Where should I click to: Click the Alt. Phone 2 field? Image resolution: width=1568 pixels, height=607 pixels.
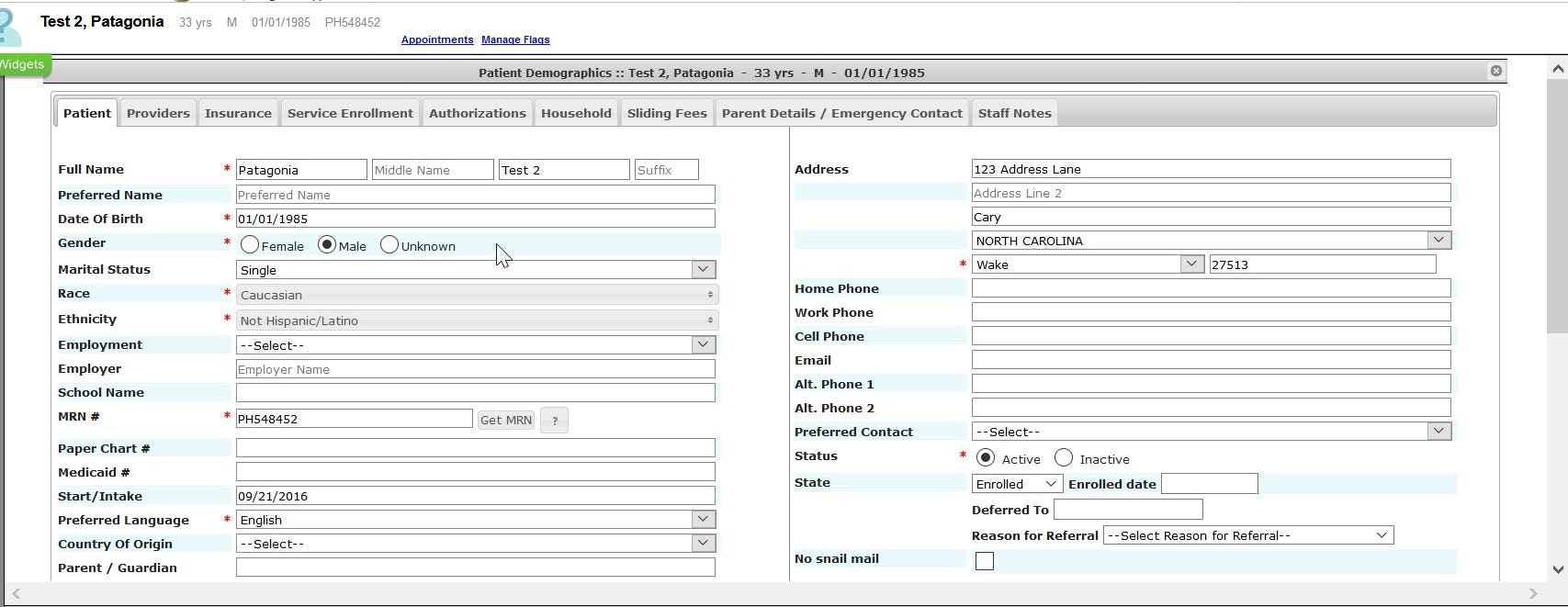1212,408
